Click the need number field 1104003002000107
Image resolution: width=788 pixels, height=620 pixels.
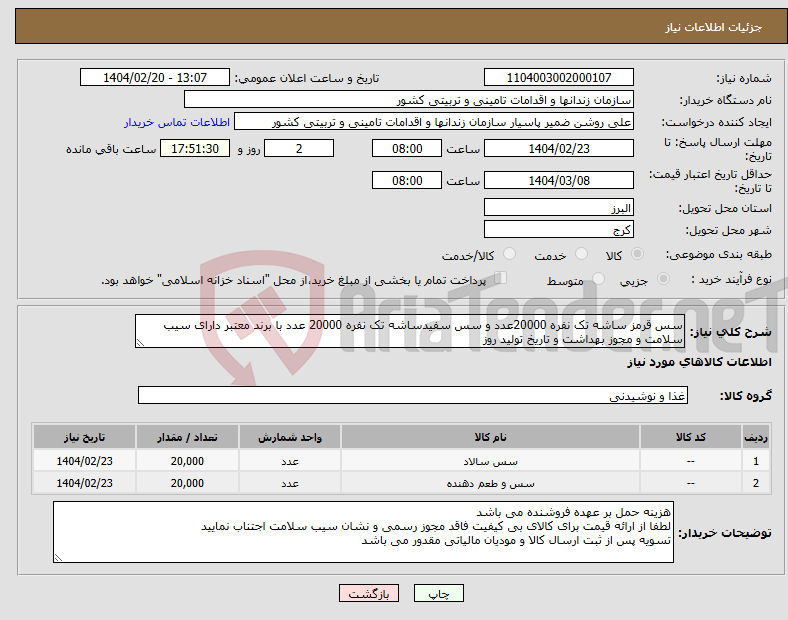pos(559,78)
